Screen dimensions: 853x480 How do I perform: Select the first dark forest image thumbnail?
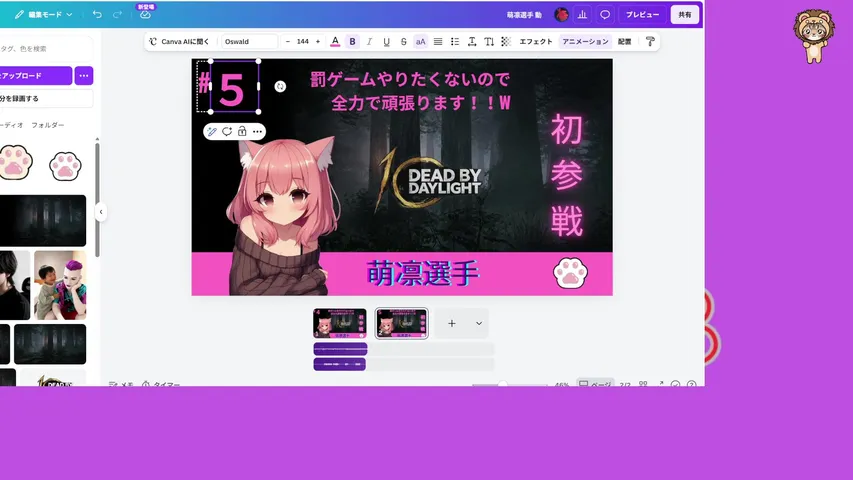click(x=43, y=220)
